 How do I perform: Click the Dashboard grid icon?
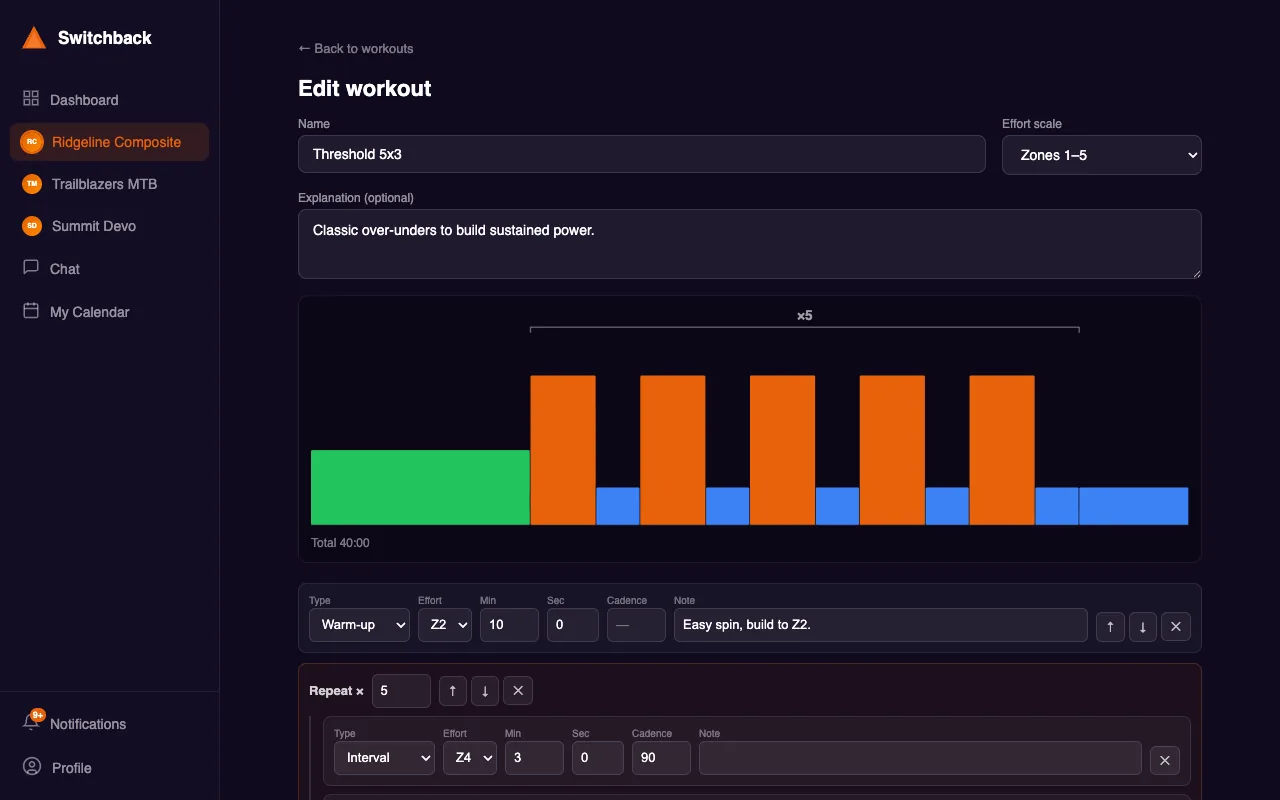(31, 99)
